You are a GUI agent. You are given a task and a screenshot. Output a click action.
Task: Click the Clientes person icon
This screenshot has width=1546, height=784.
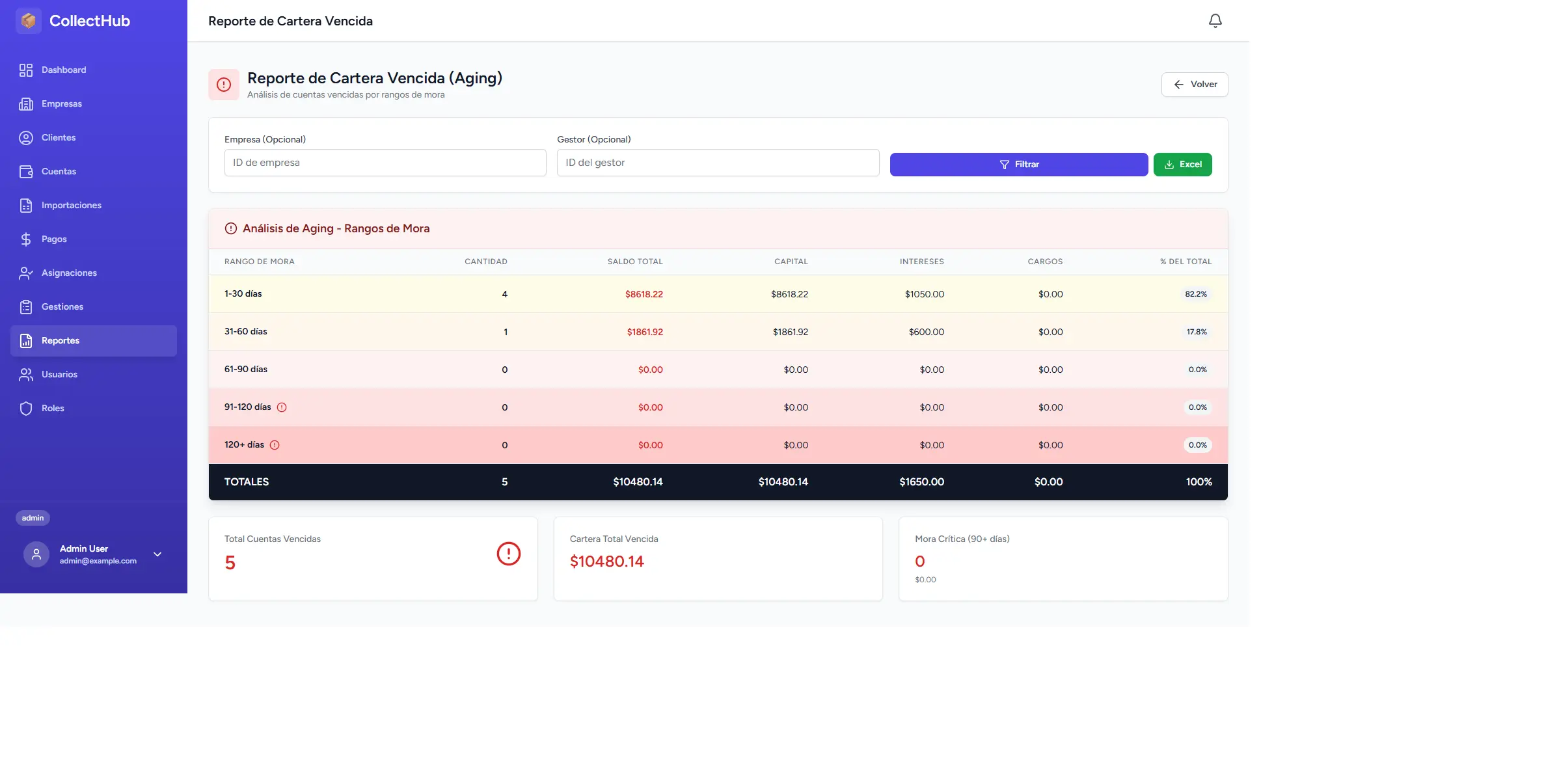pos(26,138)
